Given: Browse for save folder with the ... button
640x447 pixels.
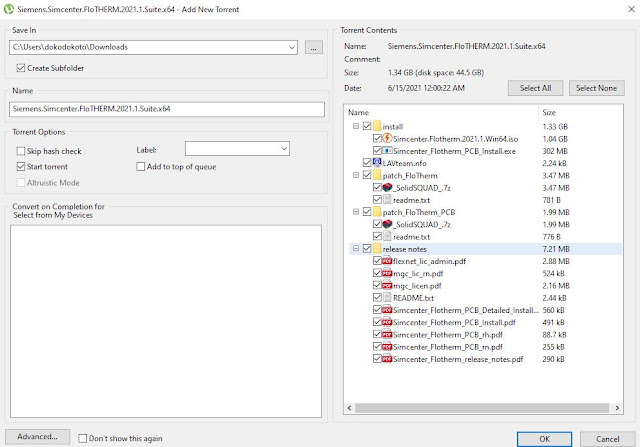Looking at the screenshot, I should point(314,48).
